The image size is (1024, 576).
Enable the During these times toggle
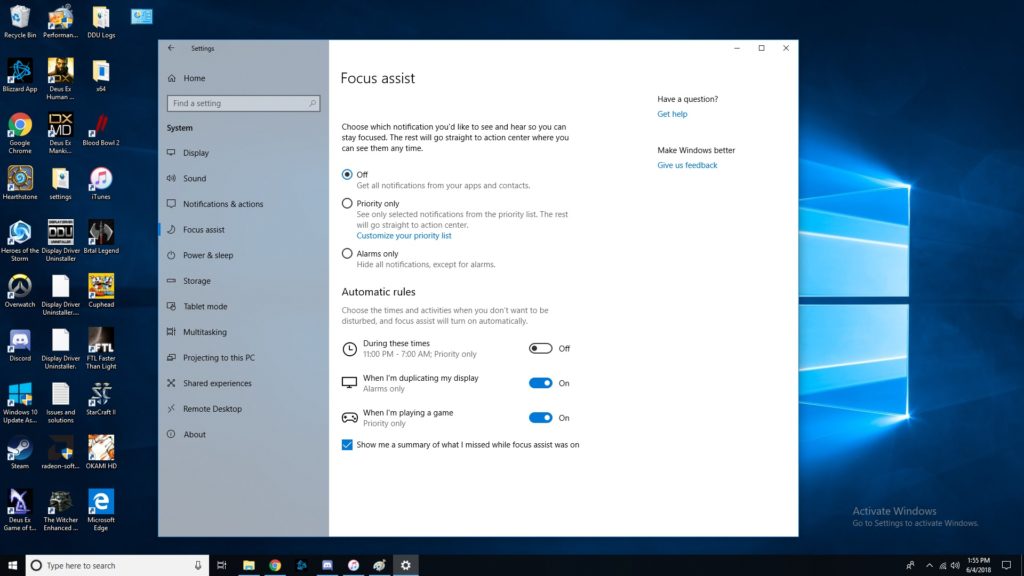[540, 349]
